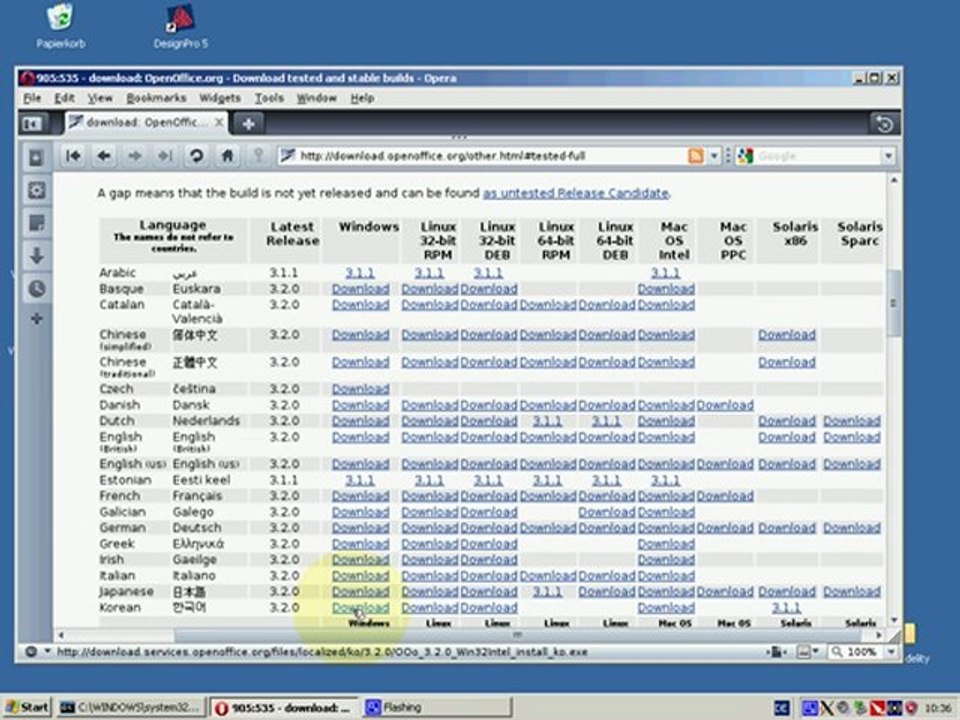
Task: Toggle the sidebar panel button left of tabs
Action: [x=32, y=124]
